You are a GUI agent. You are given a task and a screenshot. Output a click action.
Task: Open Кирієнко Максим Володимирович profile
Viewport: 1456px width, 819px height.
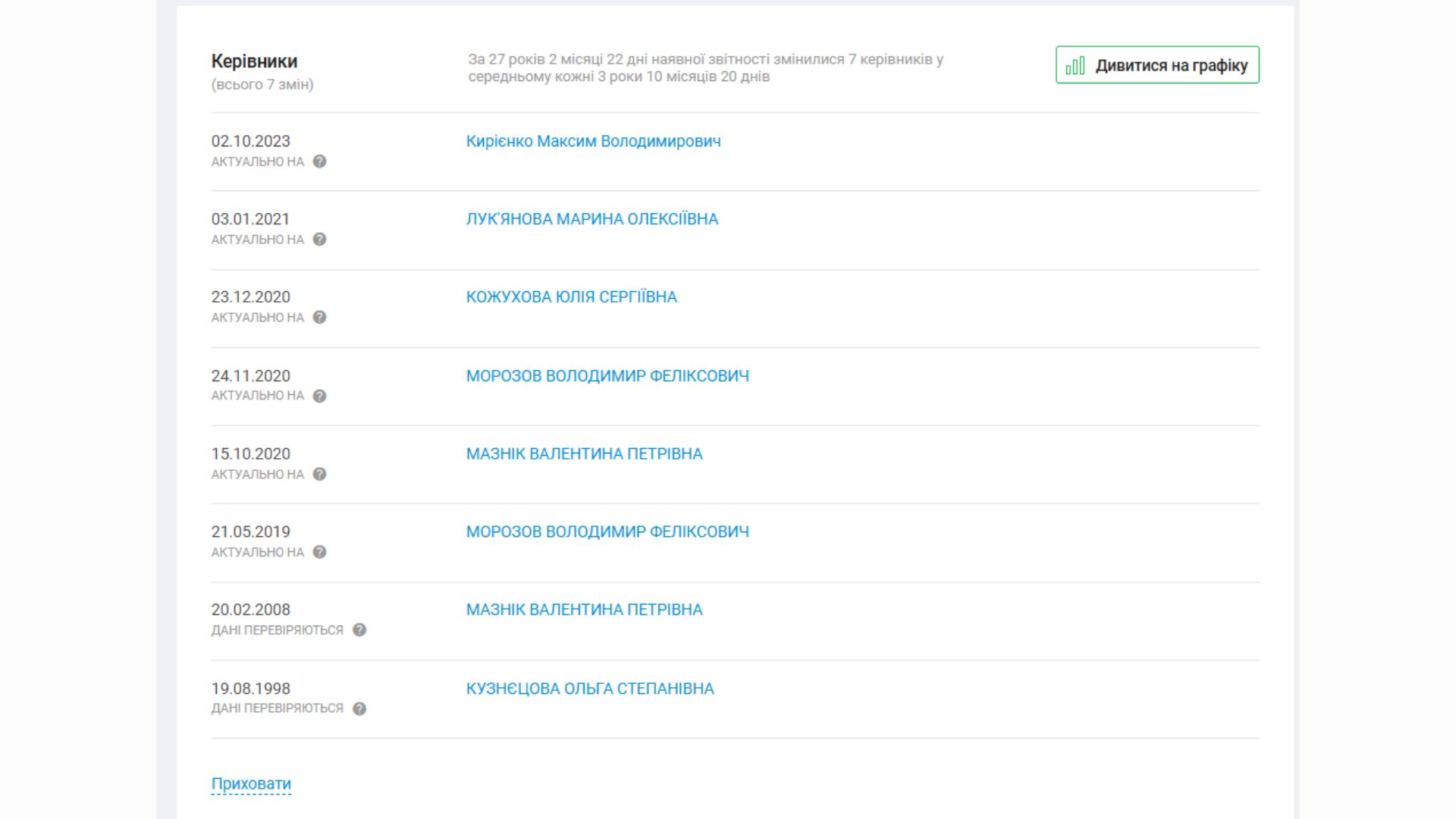593,141
